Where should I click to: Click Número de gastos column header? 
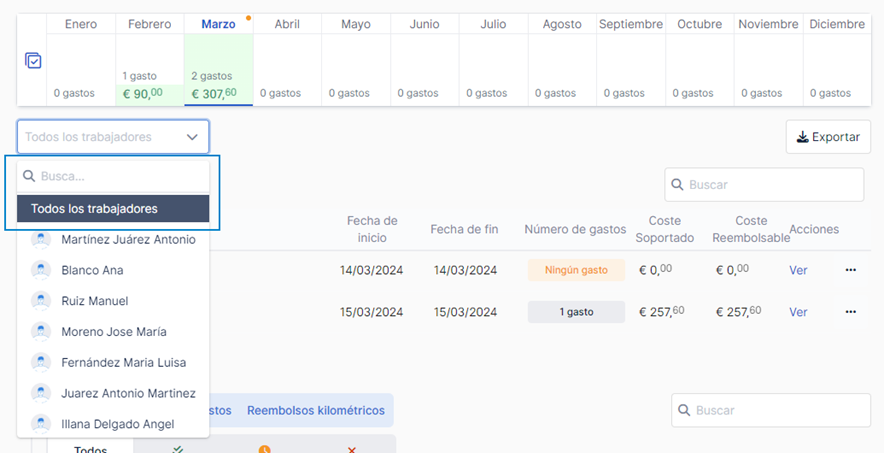coord(576,229)
